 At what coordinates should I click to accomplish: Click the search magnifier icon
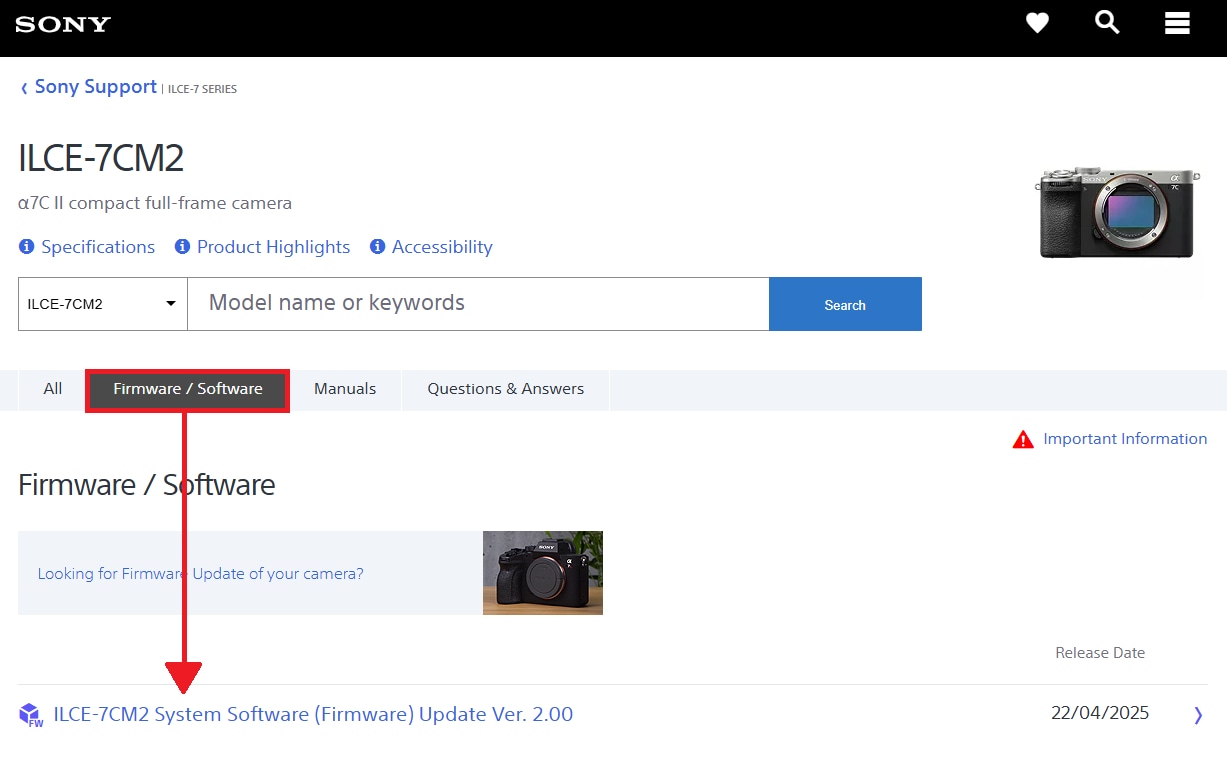coord(1107,22)
